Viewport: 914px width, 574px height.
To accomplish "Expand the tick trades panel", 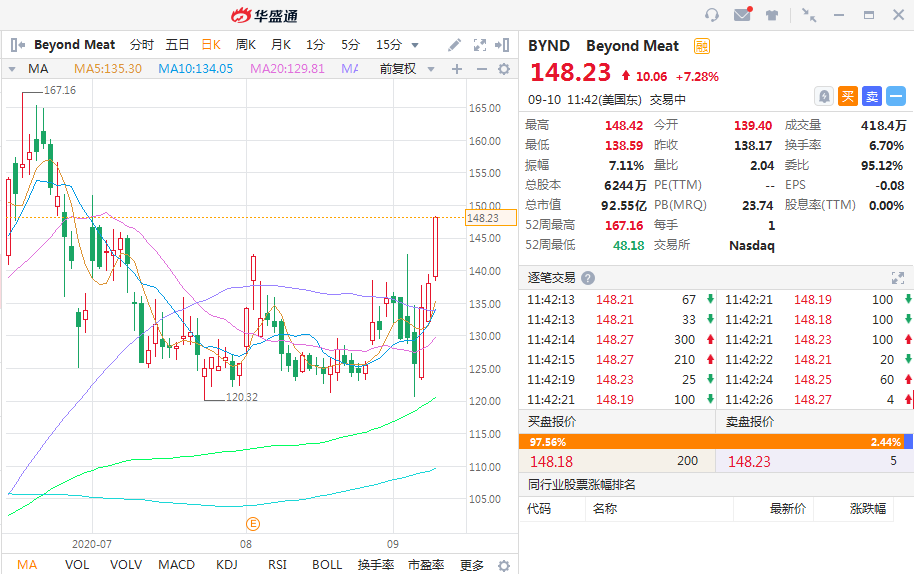I will (x=898, y=278).
